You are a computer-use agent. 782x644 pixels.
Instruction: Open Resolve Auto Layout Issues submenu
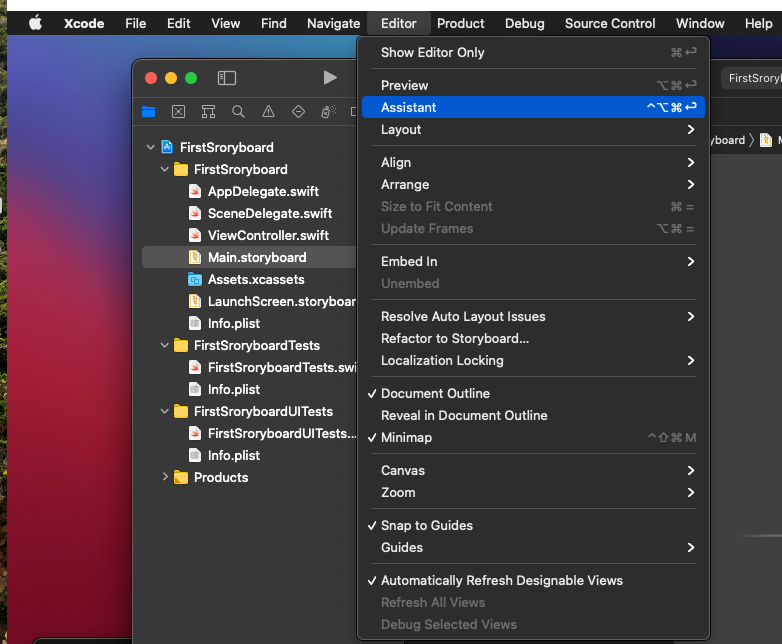click(533, 316)
